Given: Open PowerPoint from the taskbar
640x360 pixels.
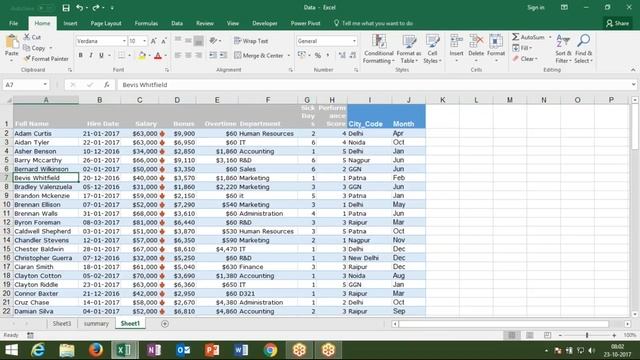Looking at the screenshot, I should [x=212, y=350].
